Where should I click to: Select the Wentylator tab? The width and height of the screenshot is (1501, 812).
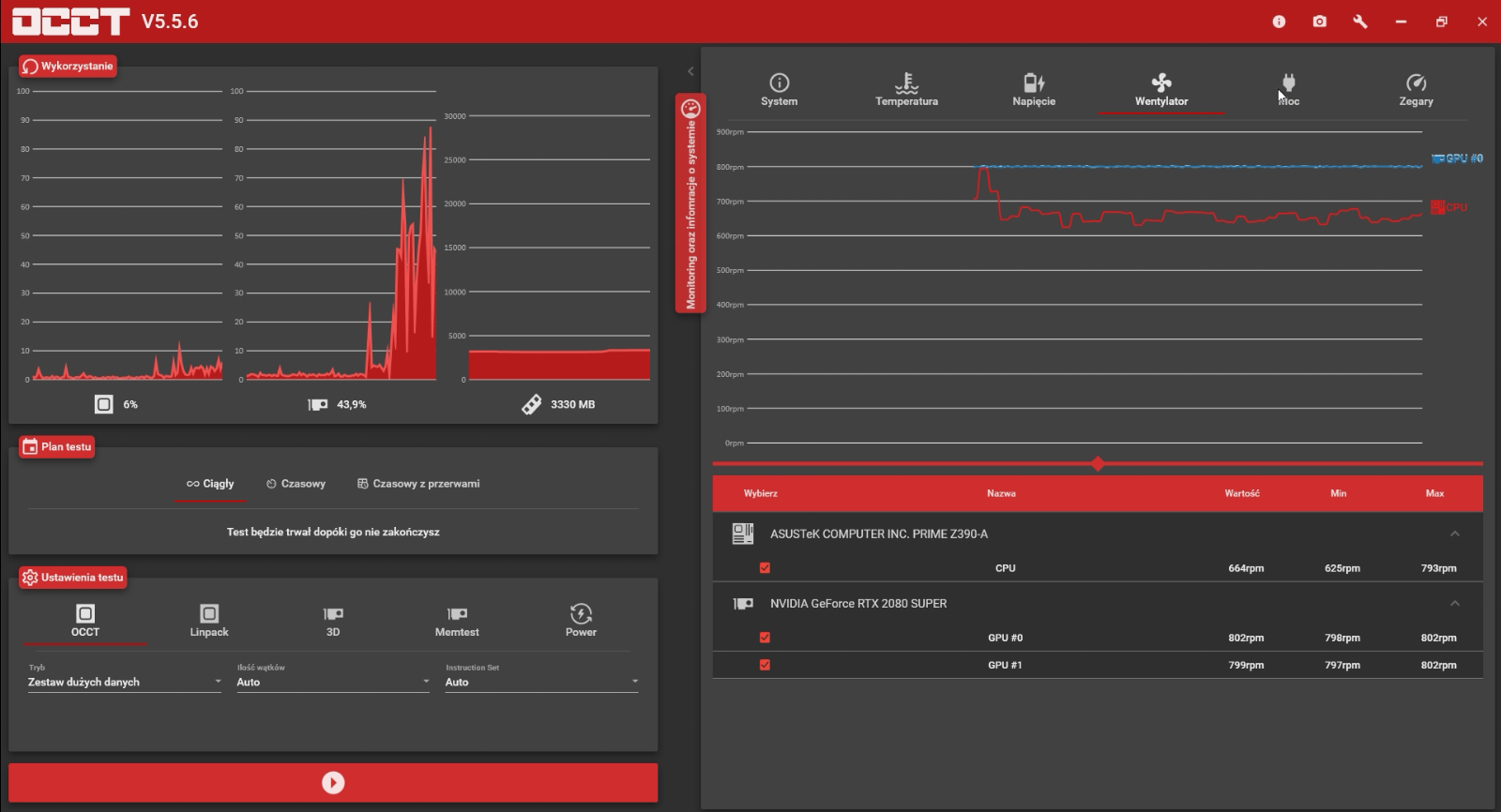[x=1161, y=91]
